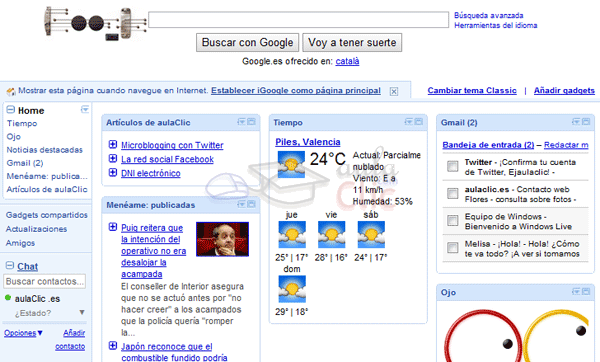The width and height of the screenshot is (600, 362).
Task: Open the Puig news thumbnail image
Action: click(x=222, y=239)
